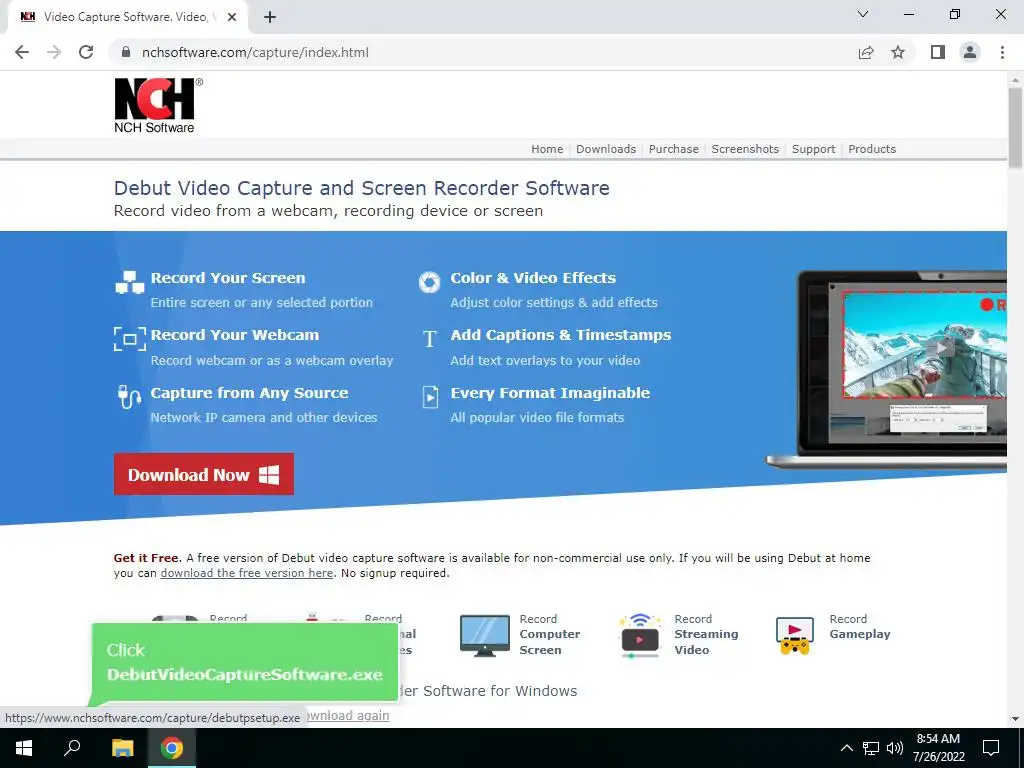Open the network tray icon
Viewport: 1024px width, 768px height.
point(871,748)
